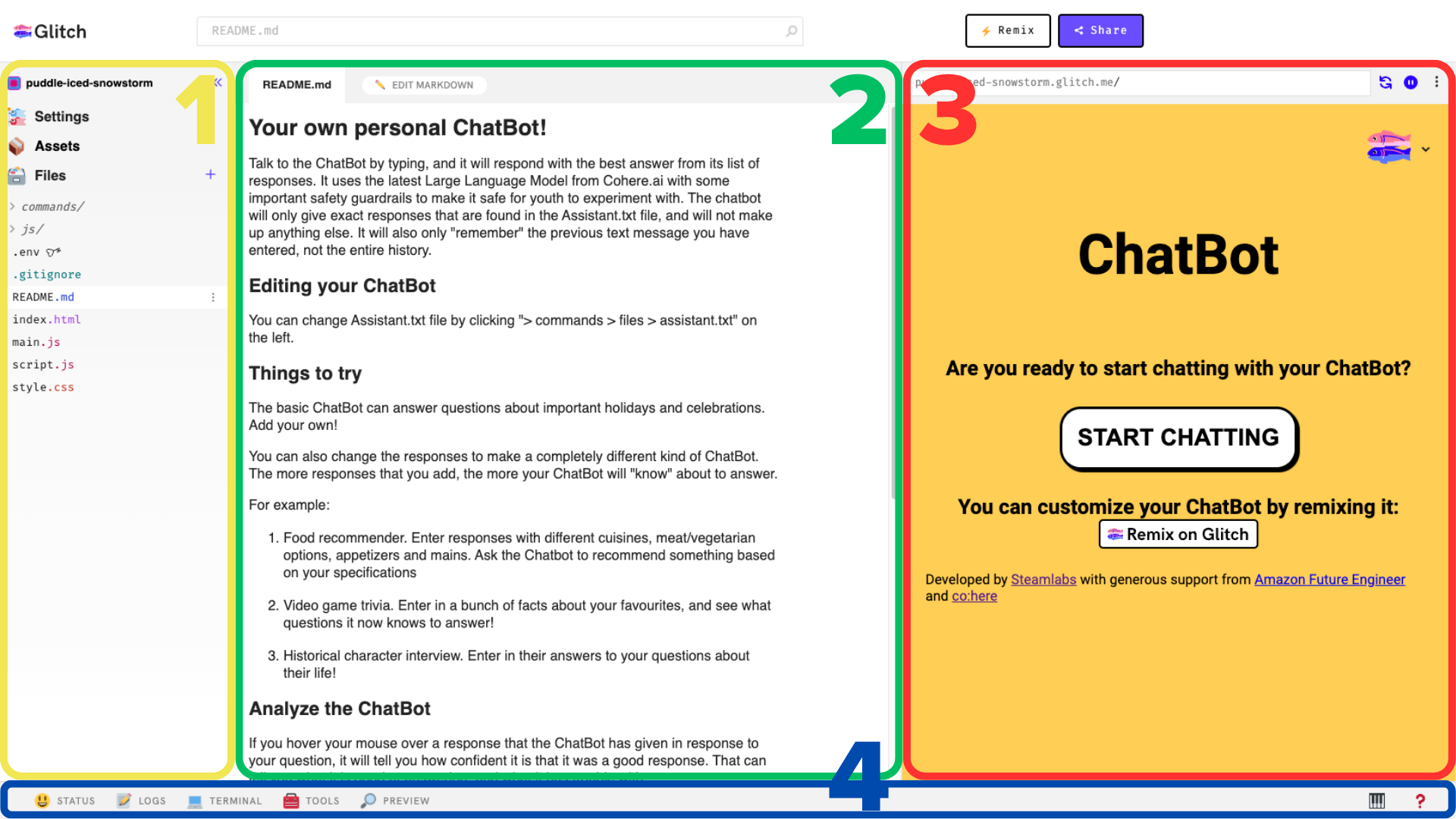This screenshot has height=819, width=1456.
Task: Click the README.md search input field
Action: 500,30
